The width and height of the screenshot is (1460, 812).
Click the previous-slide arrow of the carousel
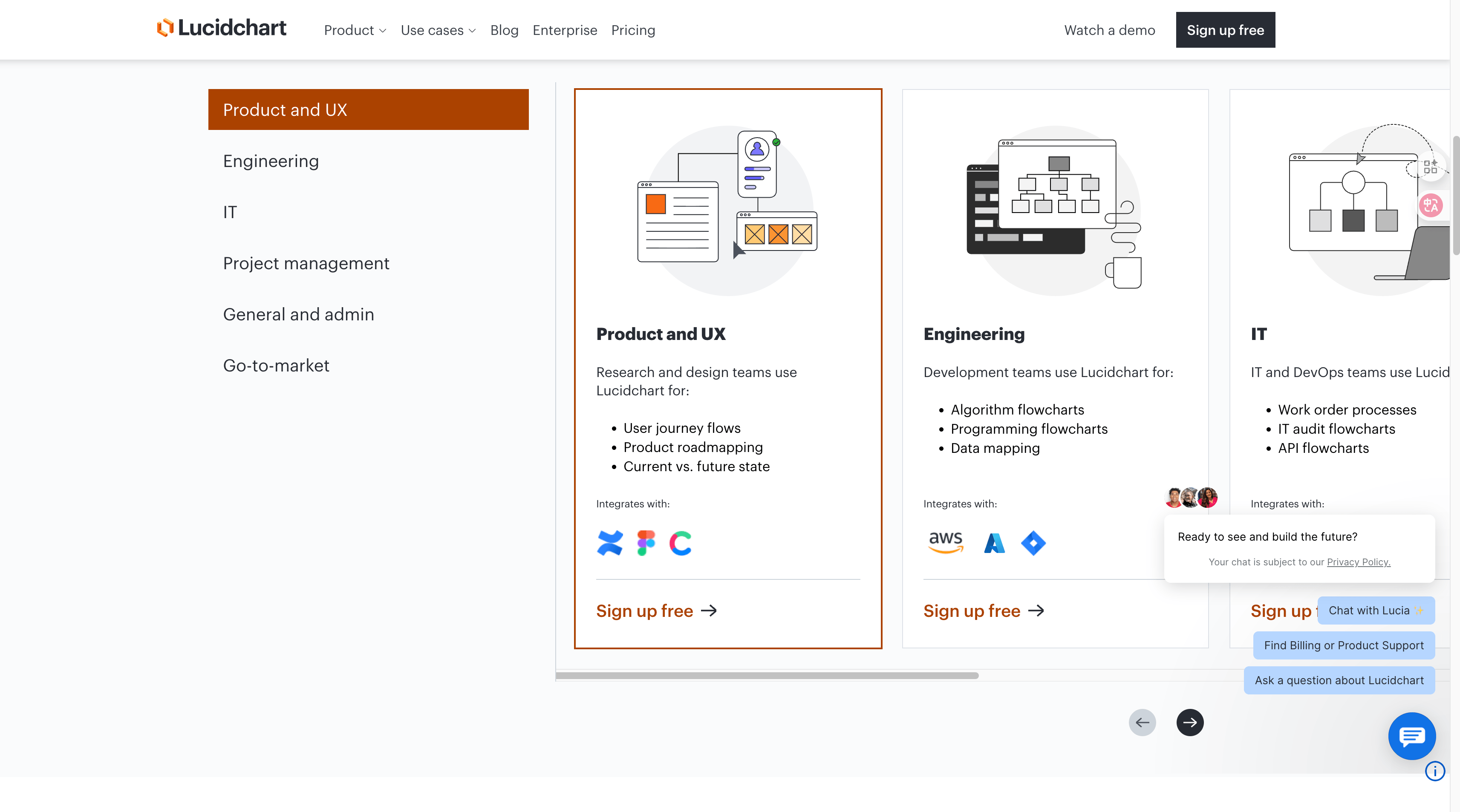(x=1142, y=723)
